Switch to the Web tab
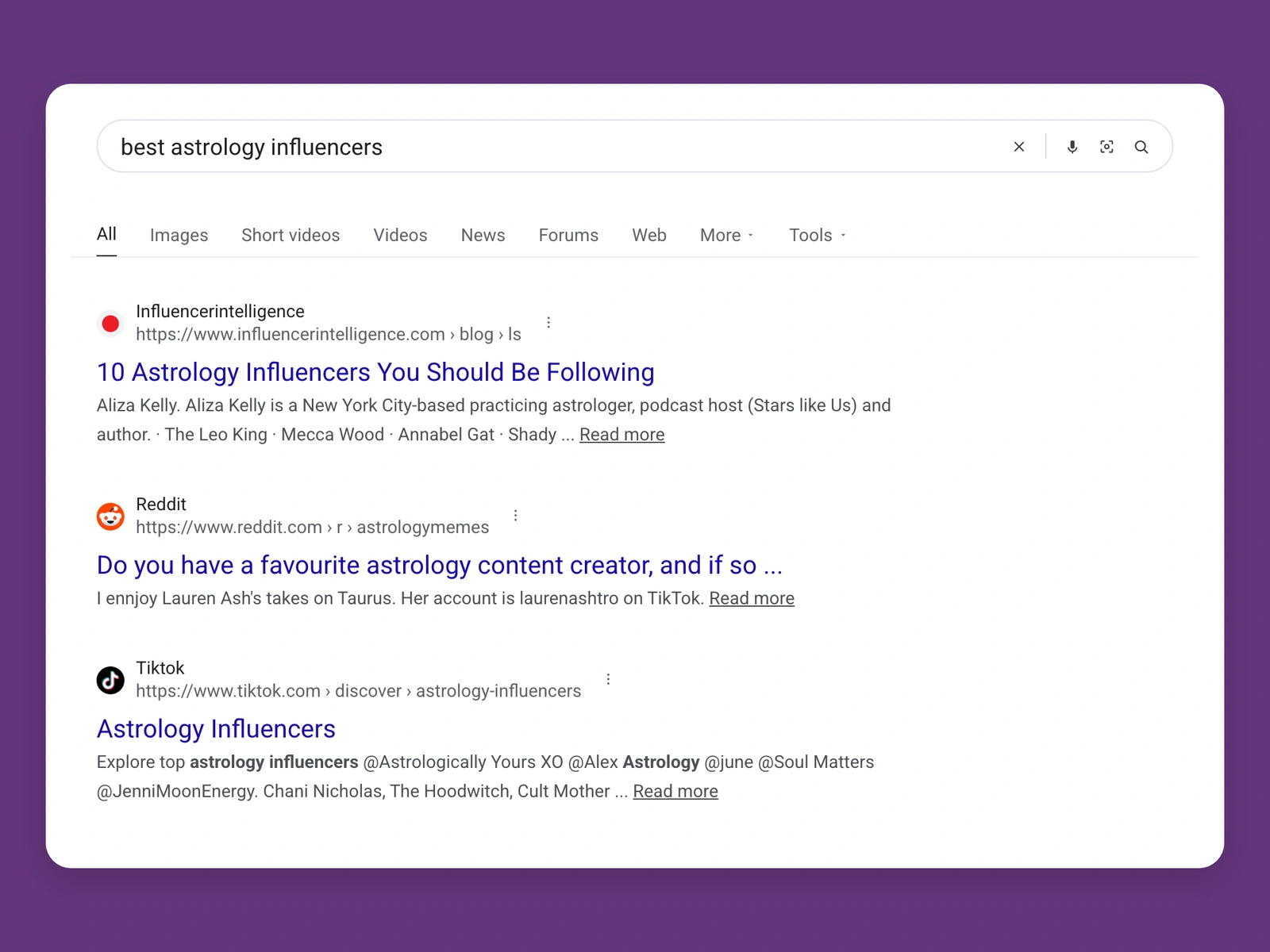1270x952 pixels. tap(649, 235)
